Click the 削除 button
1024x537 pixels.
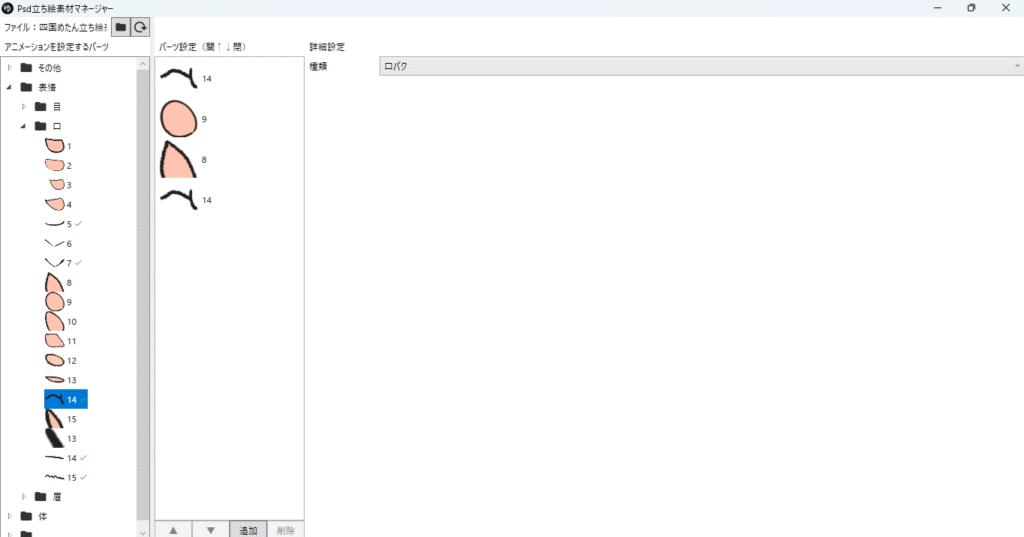click(285, 529)
